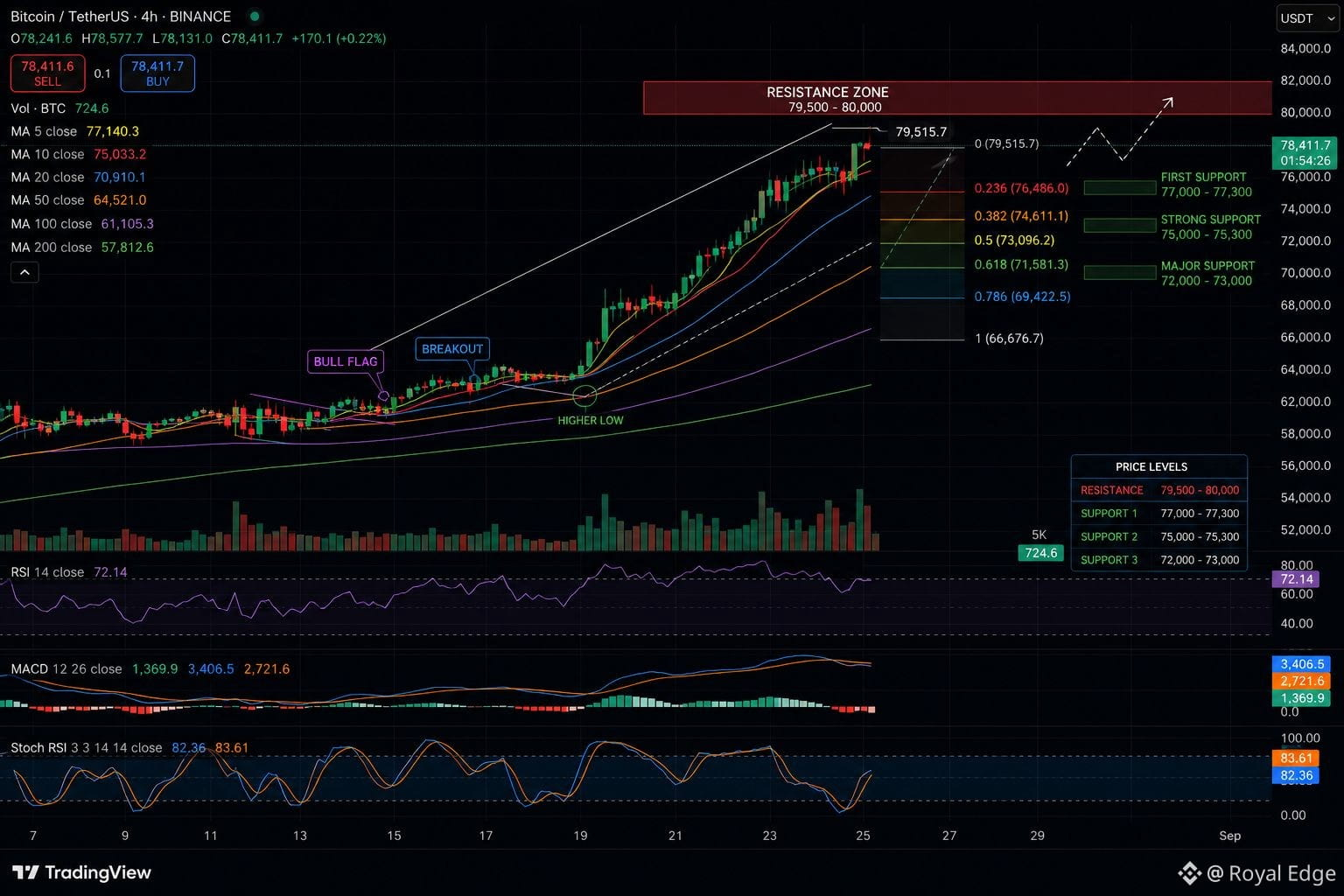Click the white 79,515.7 high price tag
Screen dimensions: 1344x896
pyautogui.click(x=920, y=132)
